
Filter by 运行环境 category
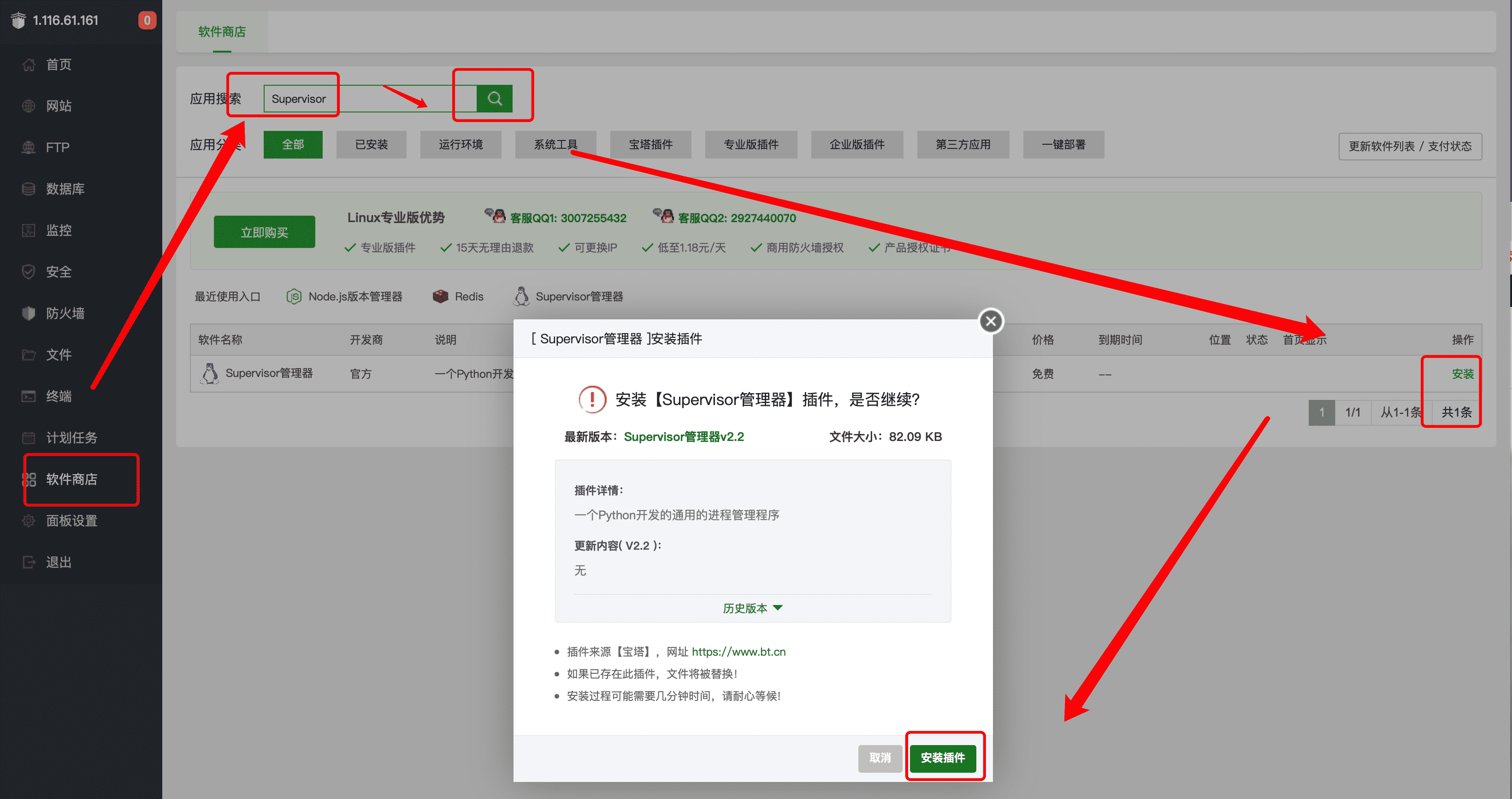coord(461,144)
